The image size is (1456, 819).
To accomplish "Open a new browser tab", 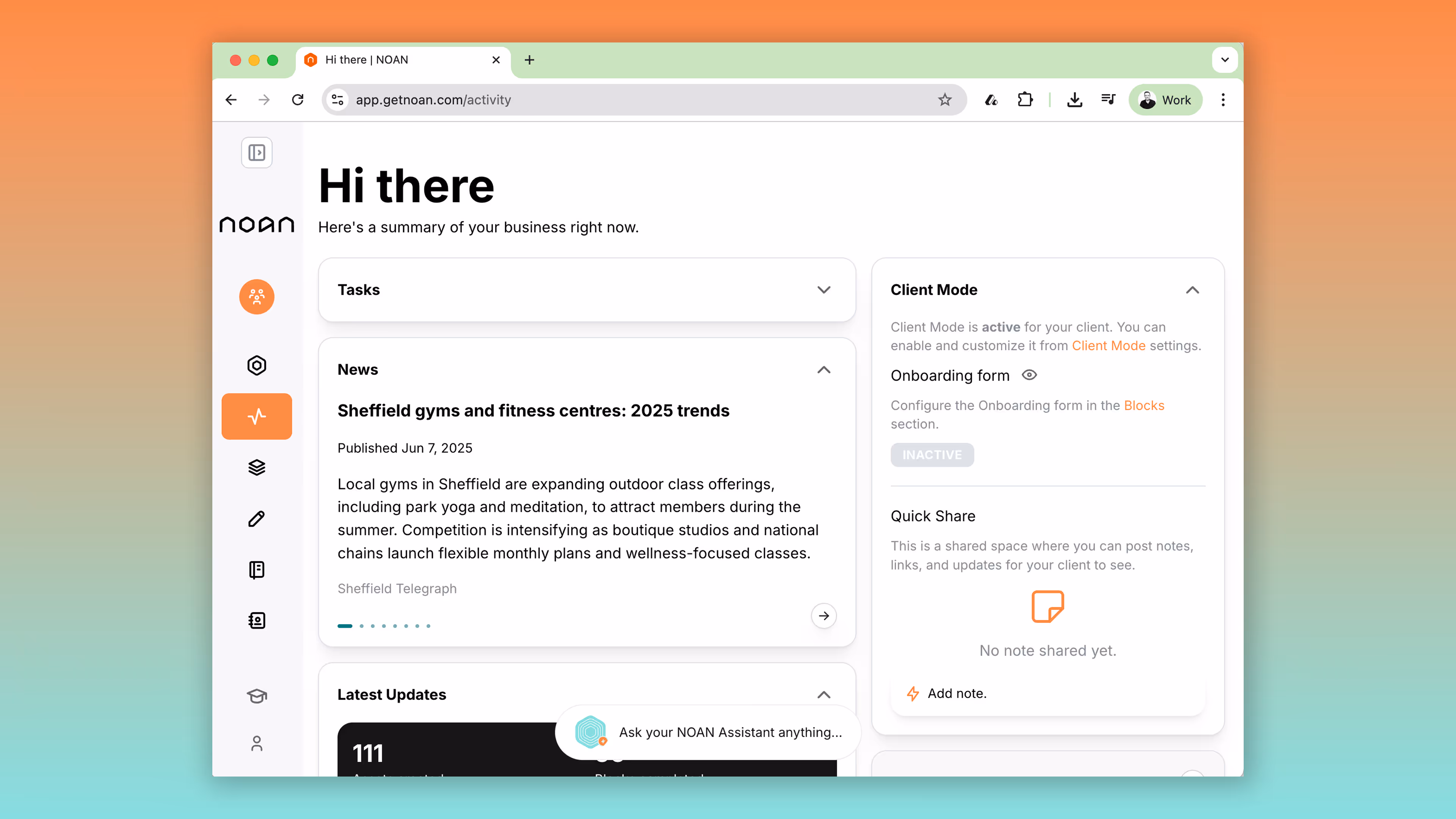I will (x=530, y=60).
